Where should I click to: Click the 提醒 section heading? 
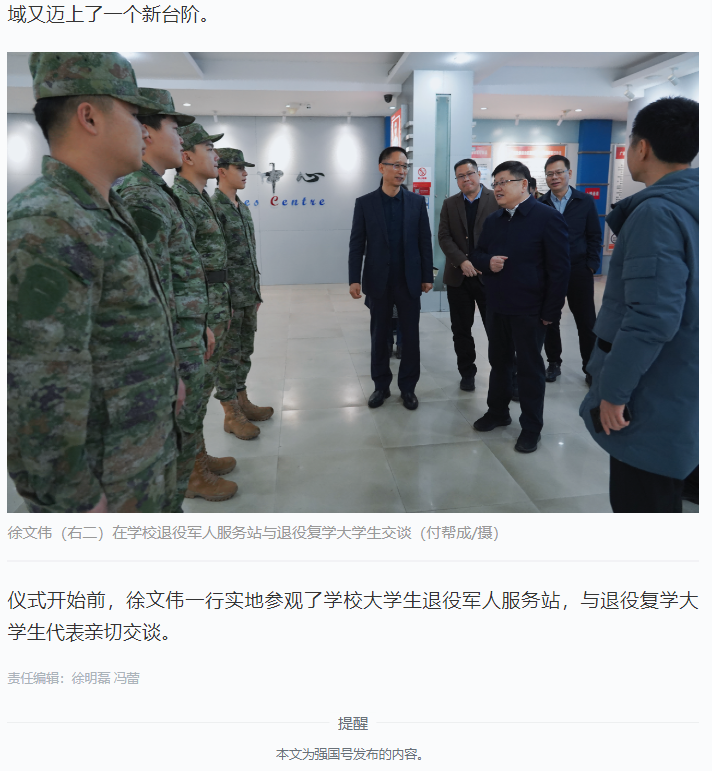[x=353, y=723]
